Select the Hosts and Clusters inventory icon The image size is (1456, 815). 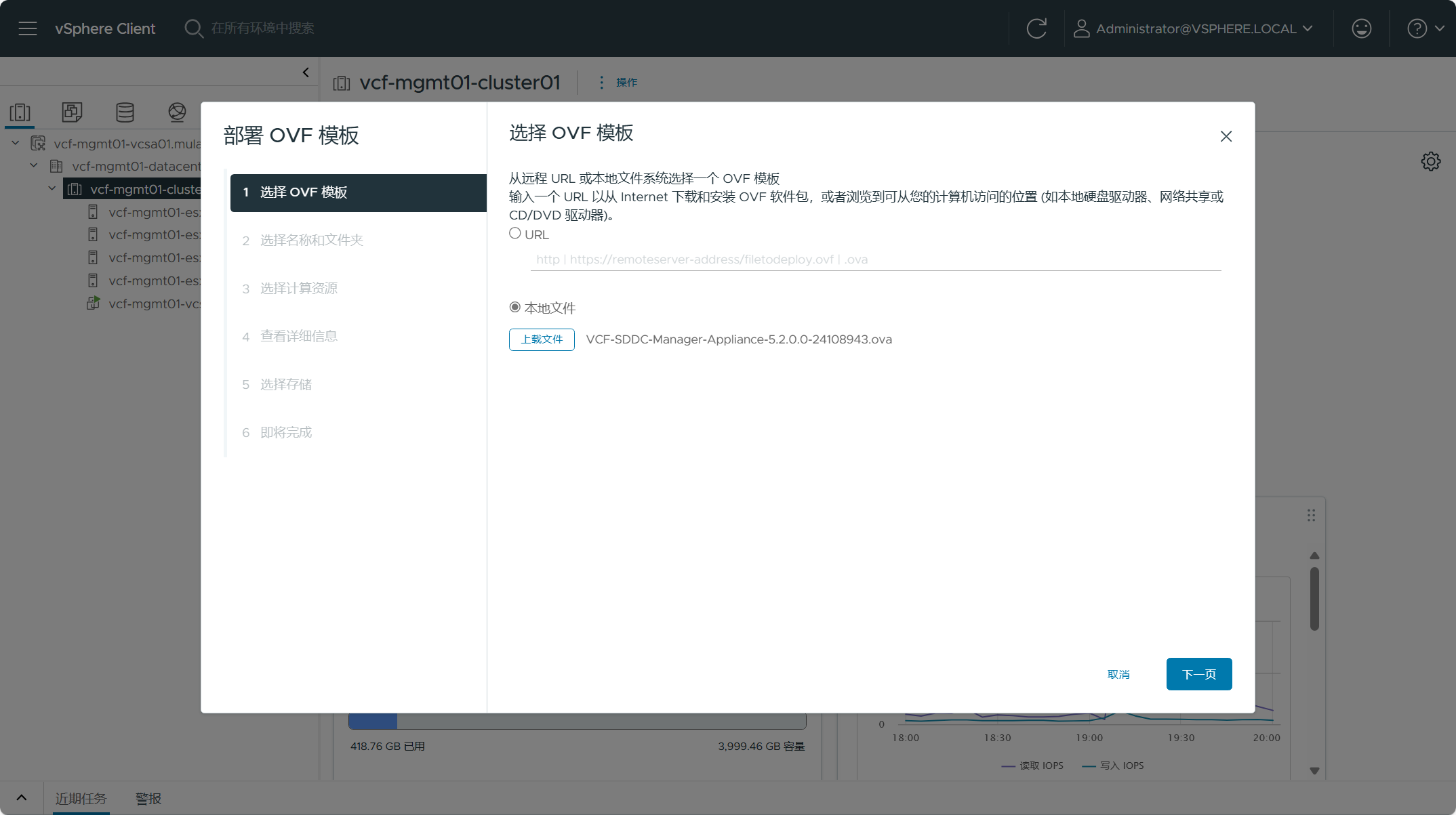(20, 112)
